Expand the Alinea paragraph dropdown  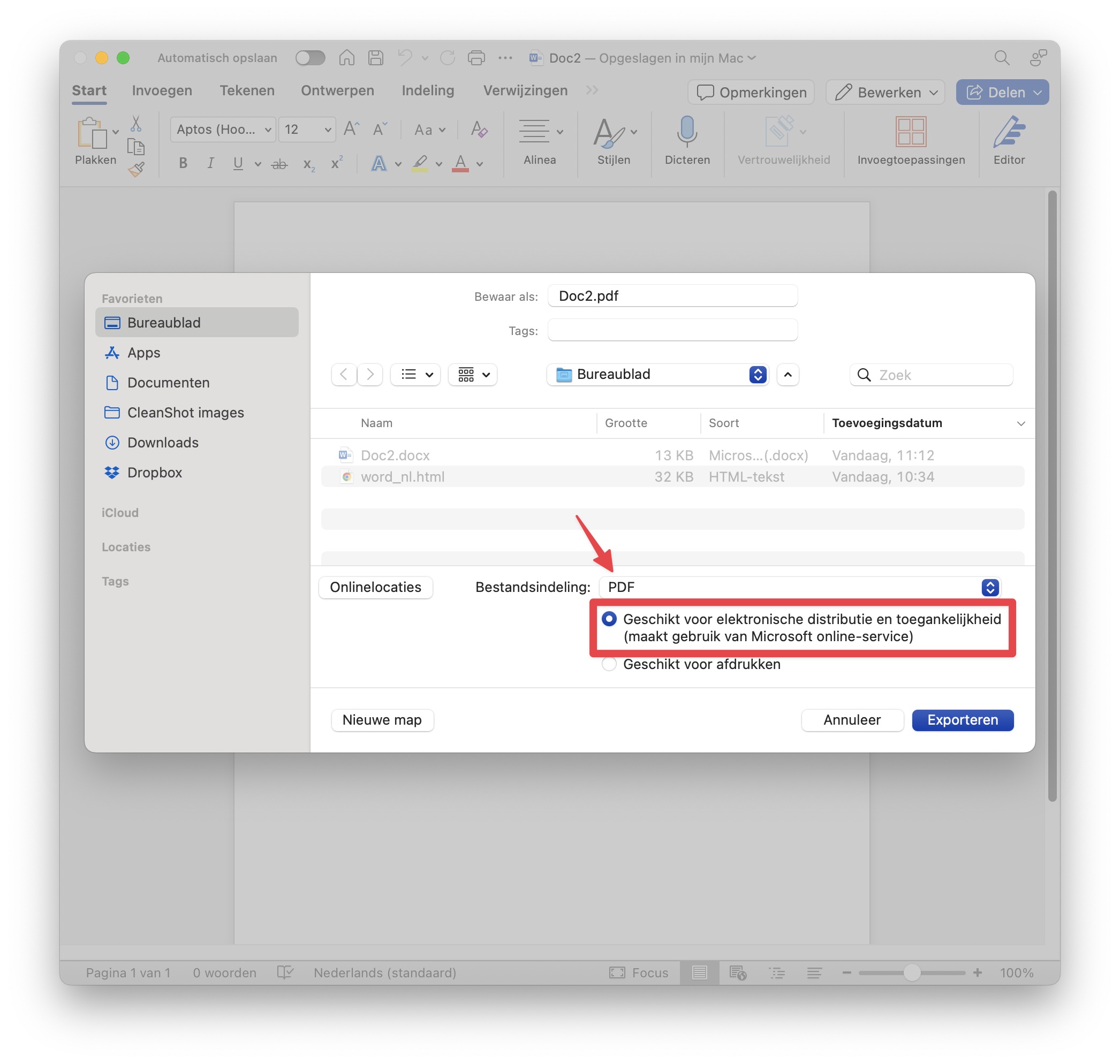pos(559,132)
